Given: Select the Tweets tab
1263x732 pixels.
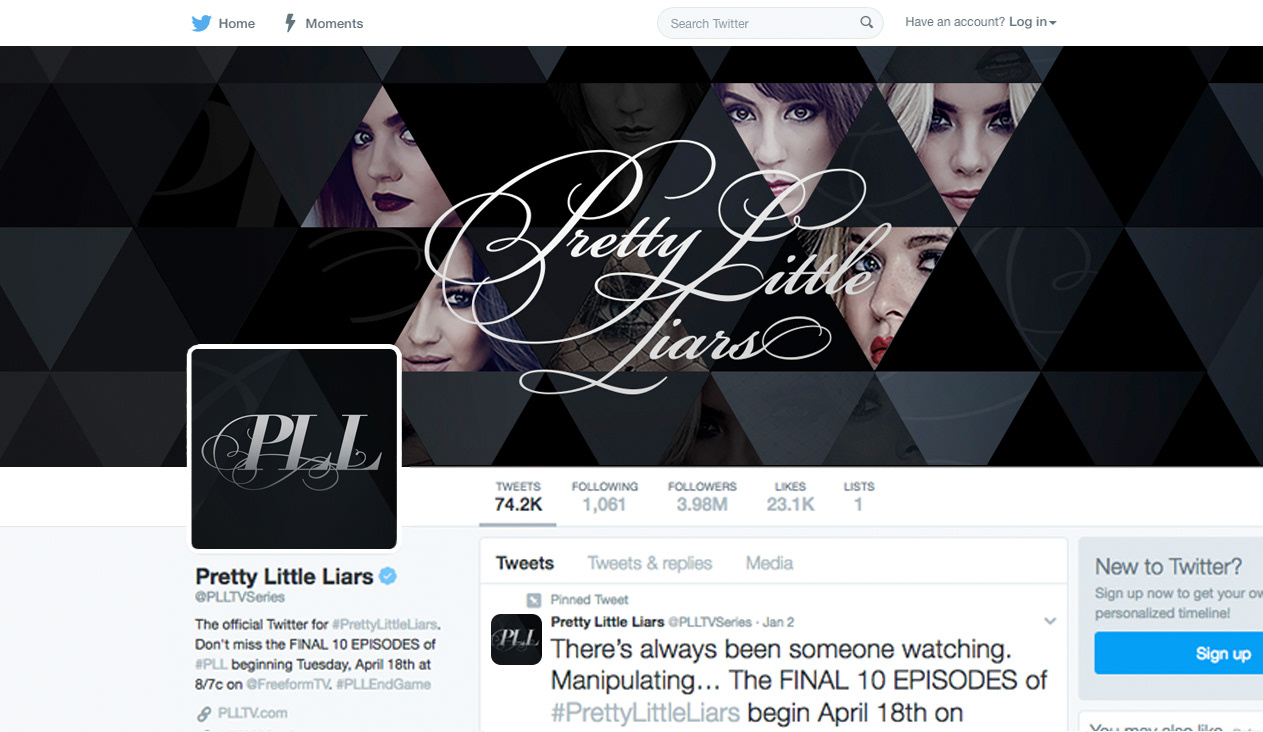Looking at the screenshot, I should point(525,563).
